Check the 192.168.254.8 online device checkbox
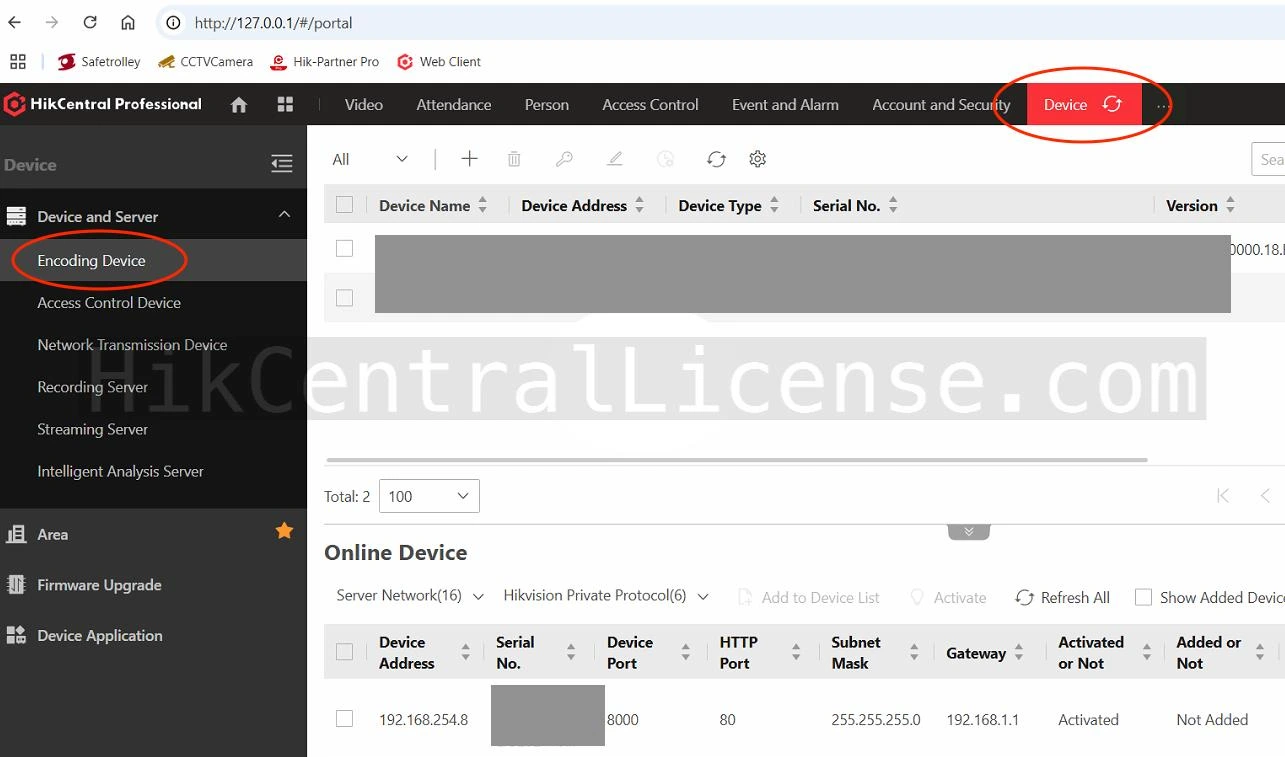This screenshot has height=757, width=1285. tap(345, 719)
